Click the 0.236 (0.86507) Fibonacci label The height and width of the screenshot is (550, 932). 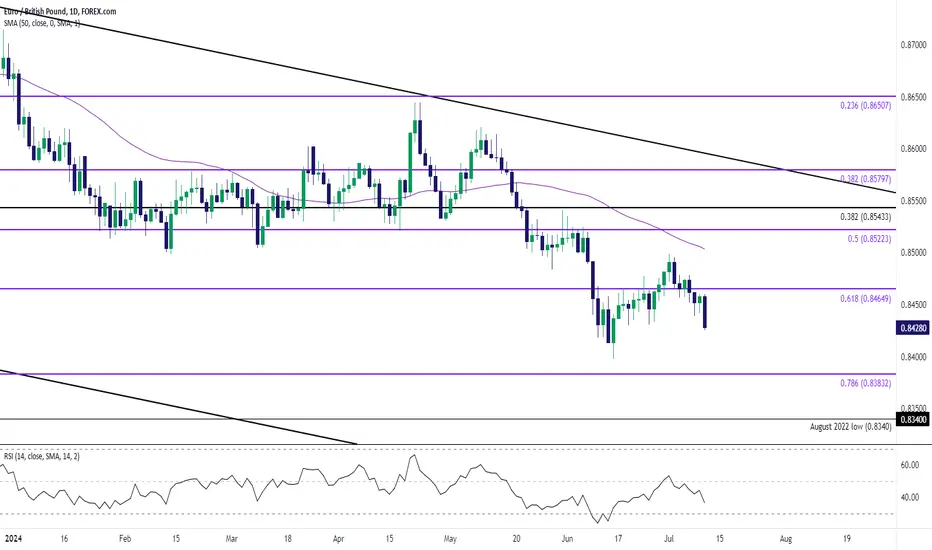pyautogui.click(x=865, y=105)
